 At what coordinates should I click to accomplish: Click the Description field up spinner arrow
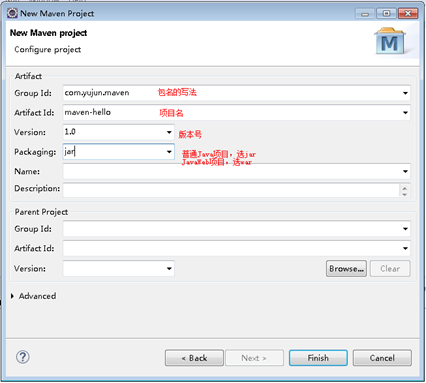tap(405, 188)
